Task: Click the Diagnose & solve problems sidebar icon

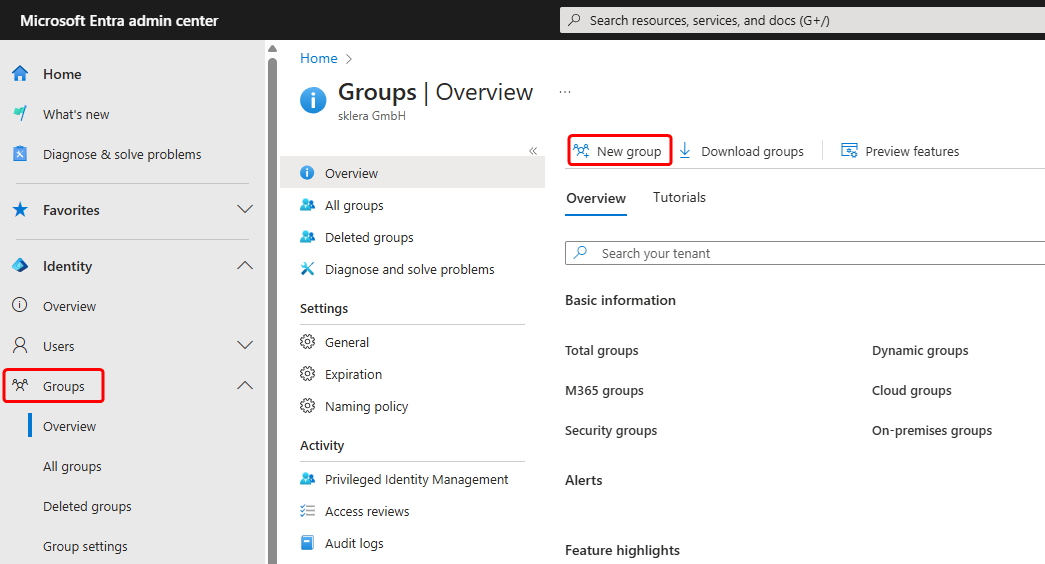Action: [20, 154]
